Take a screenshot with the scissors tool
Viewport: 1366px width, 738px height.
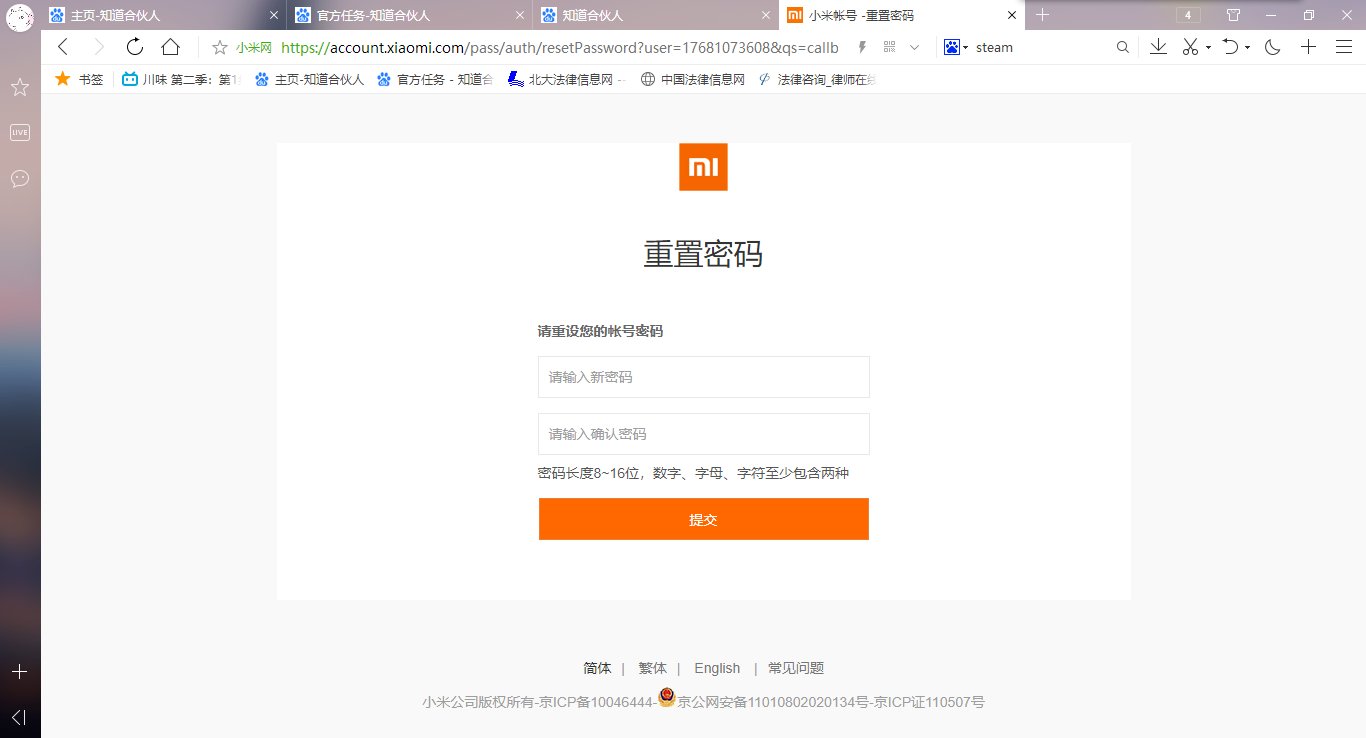[x=1189, y=46]
